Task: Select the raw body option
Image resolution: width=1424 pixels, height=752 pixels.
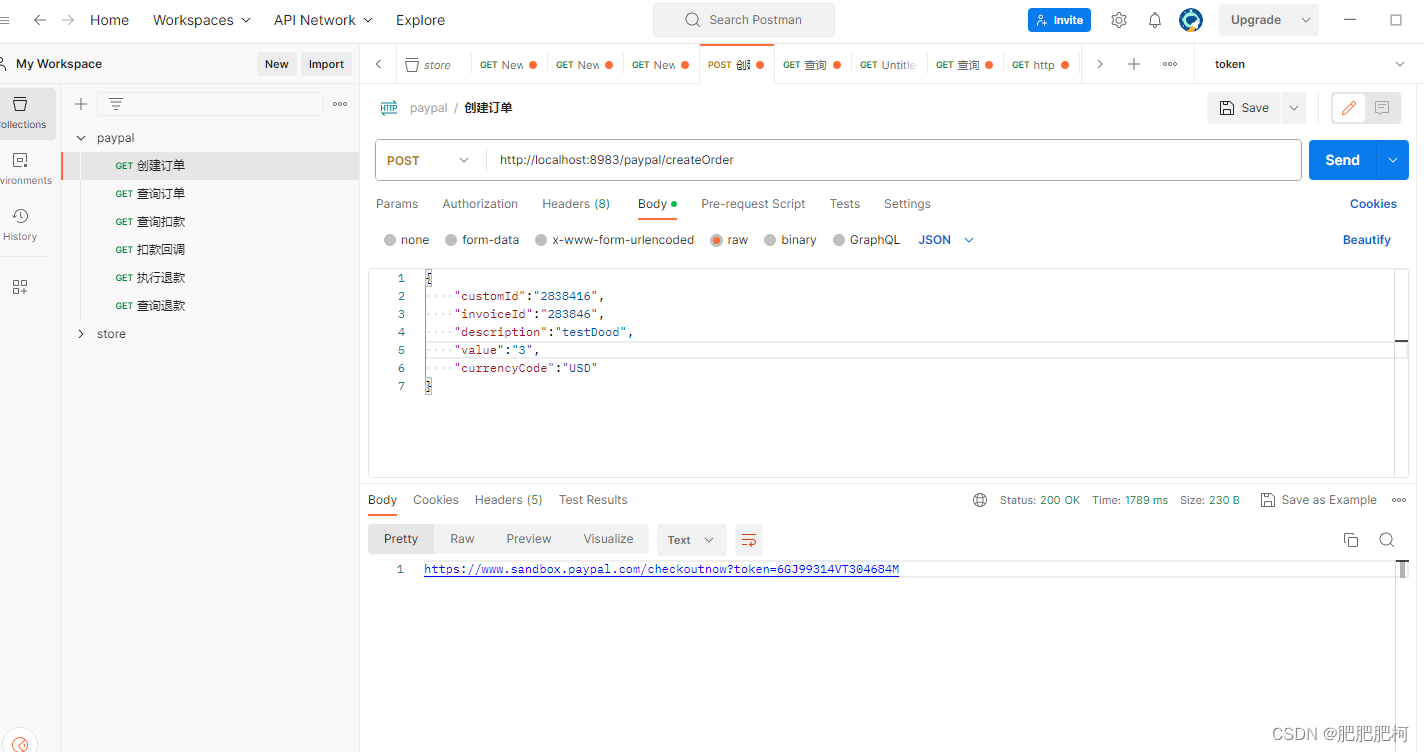Action: (x=729, y=240)
